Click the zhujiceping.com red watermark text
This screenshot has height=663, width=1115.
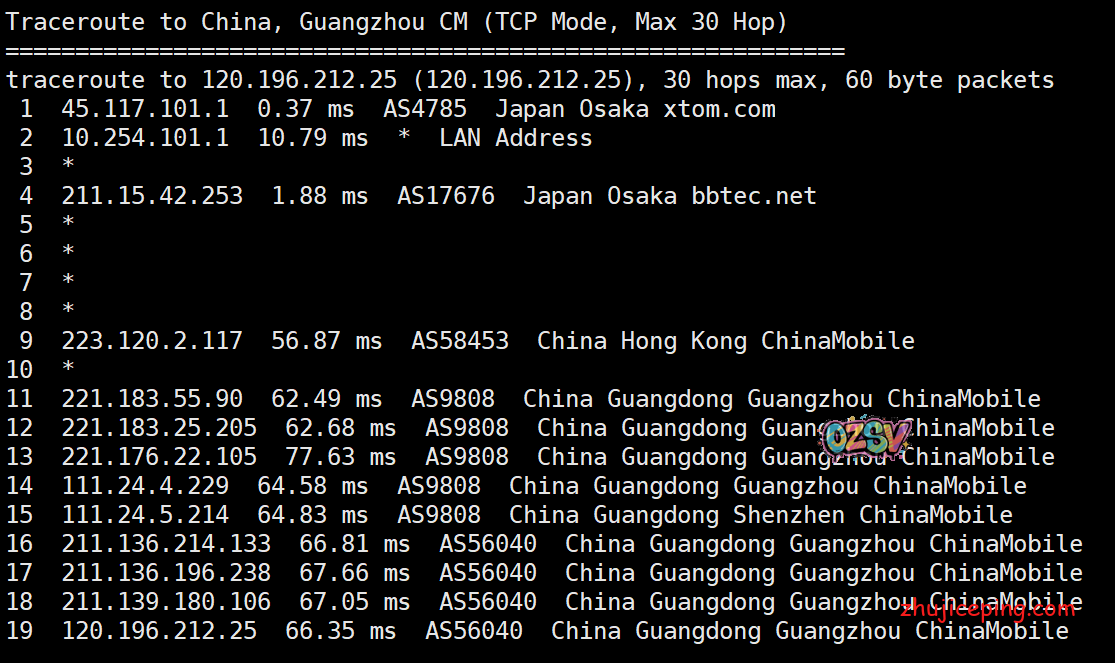pyautogui.click(x=989, y=609)
